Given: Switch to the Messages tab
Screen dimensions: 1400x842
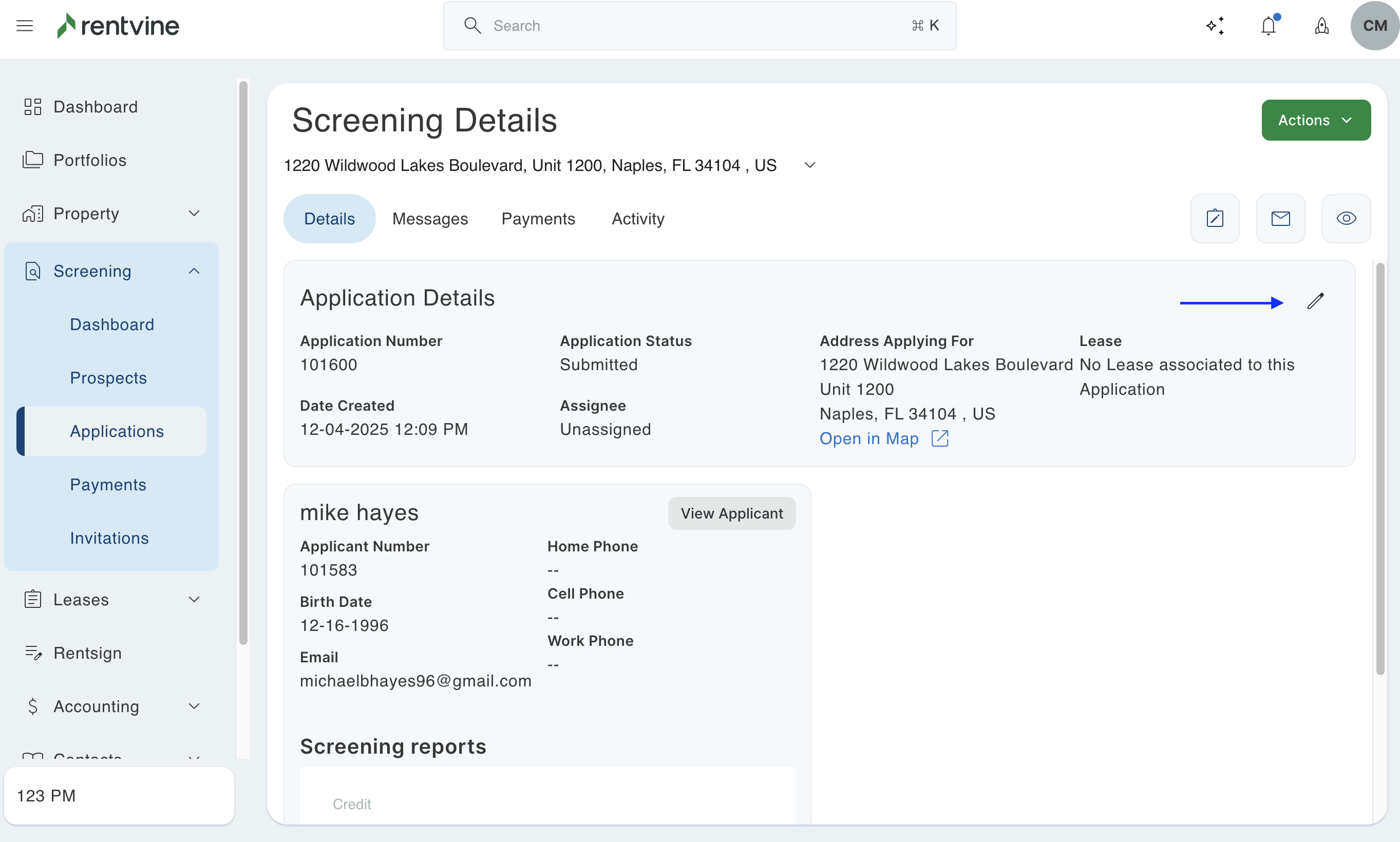Looking at the screenshot, I should (429, 218).
